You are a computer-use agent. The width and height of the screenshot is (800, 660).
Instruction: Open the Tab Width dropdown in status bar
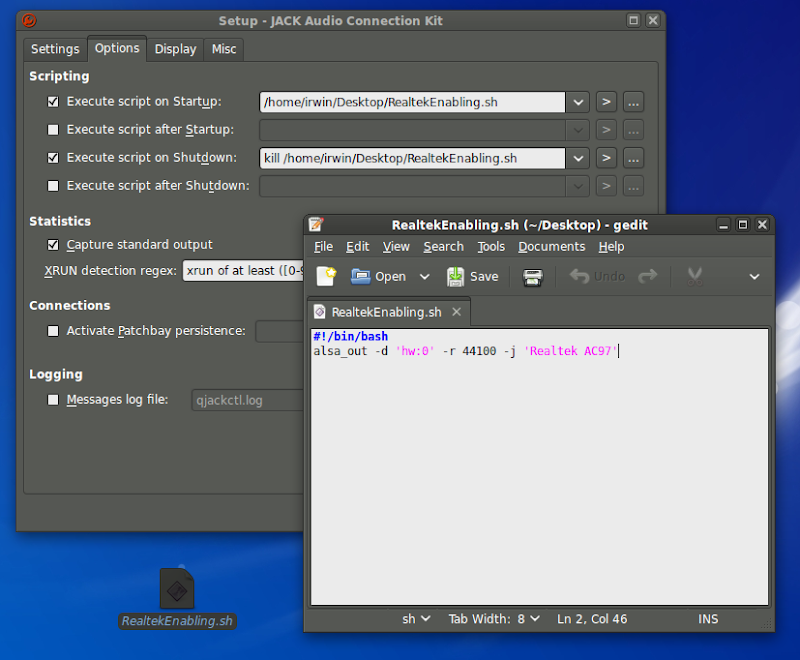click(494, 619)
